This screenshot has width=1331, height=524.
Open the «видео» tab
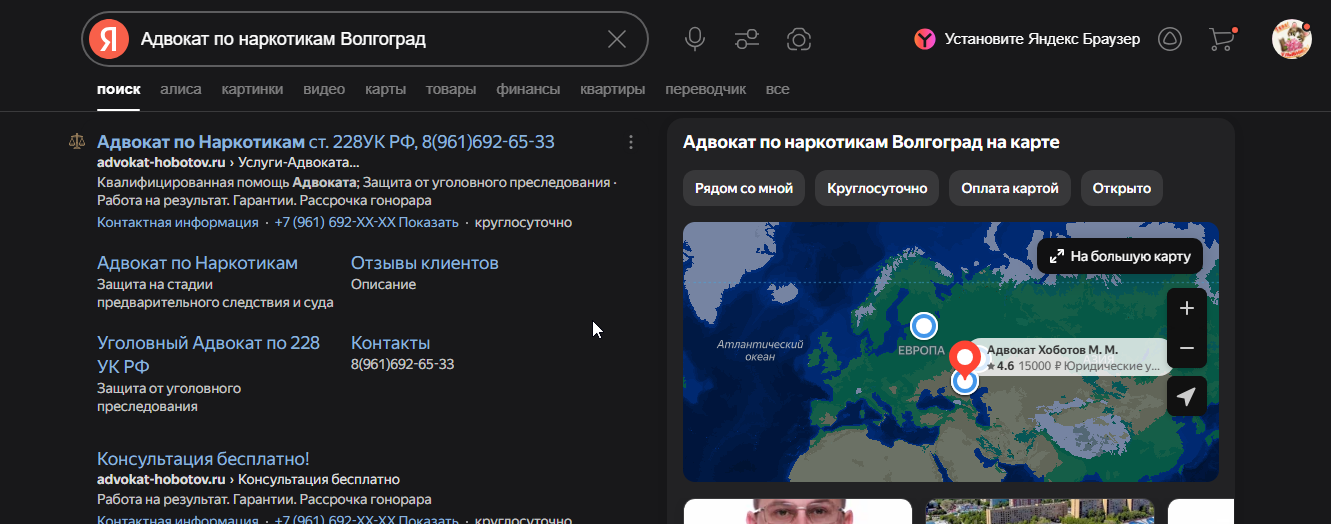[x=324, y=89]
